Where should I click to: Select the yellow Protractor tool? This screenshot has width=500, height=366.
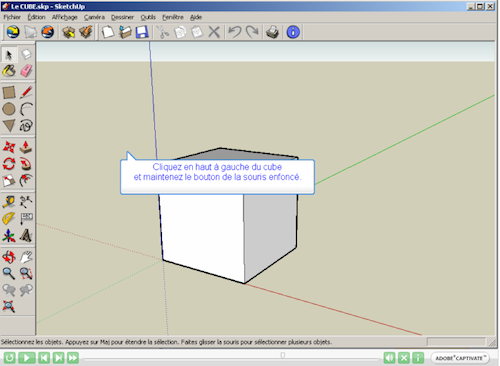click(9, 219)
